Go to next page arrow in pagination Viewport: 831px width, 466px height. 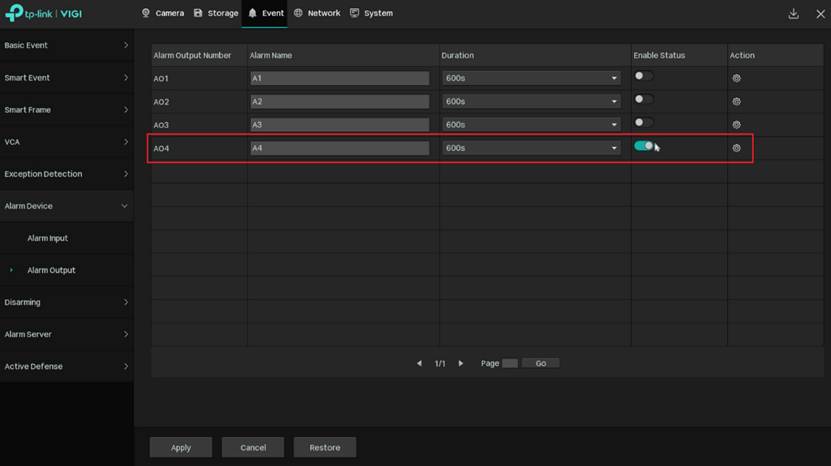[x=460, y=363]
